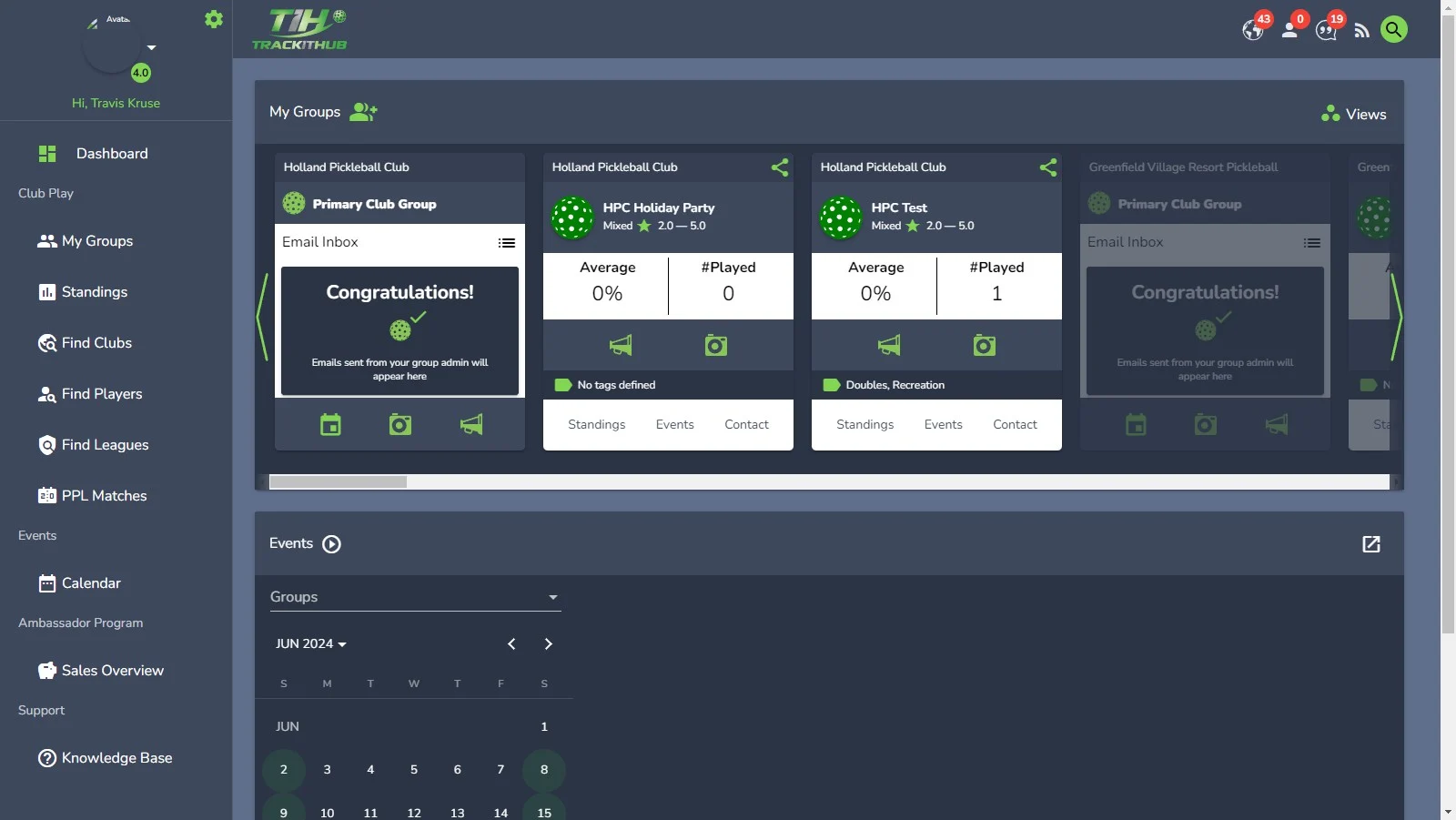The width and height of the screenshot is (1456, 820).
Task: Select June 2 on the calendar
Action: point(284,770)
